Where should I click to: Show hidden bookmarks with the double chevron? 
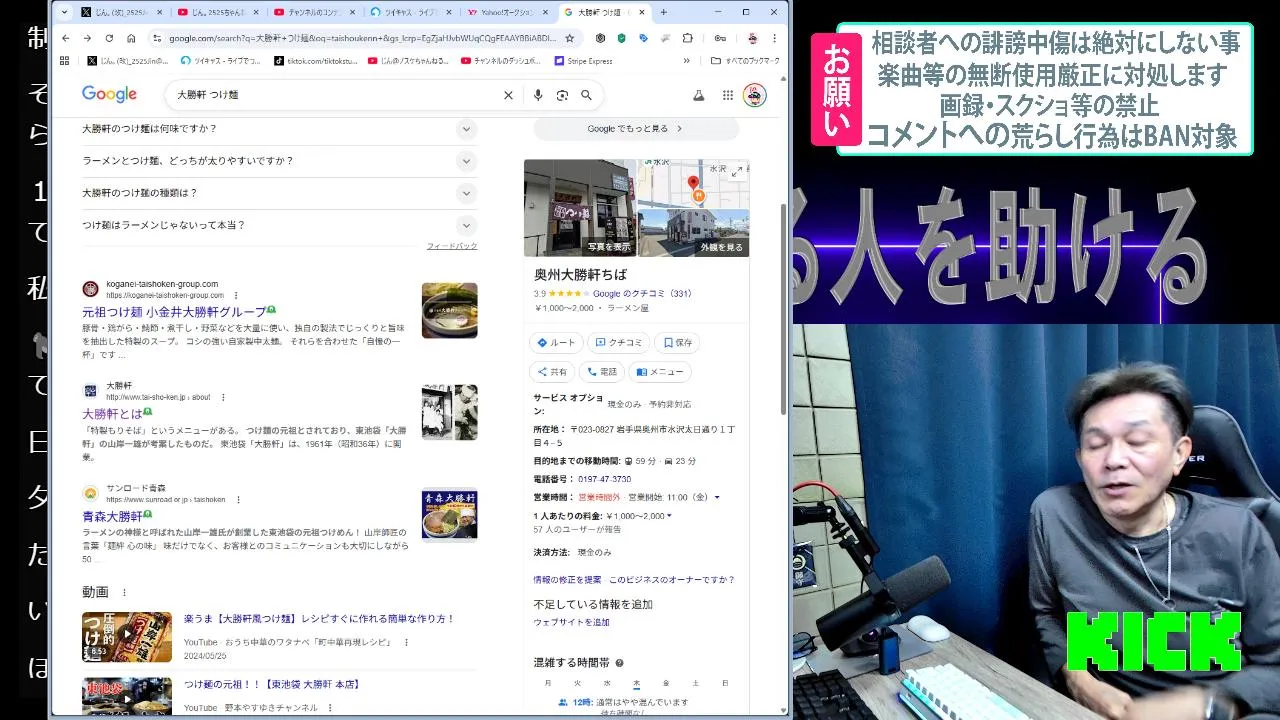(x=686, y=60)
